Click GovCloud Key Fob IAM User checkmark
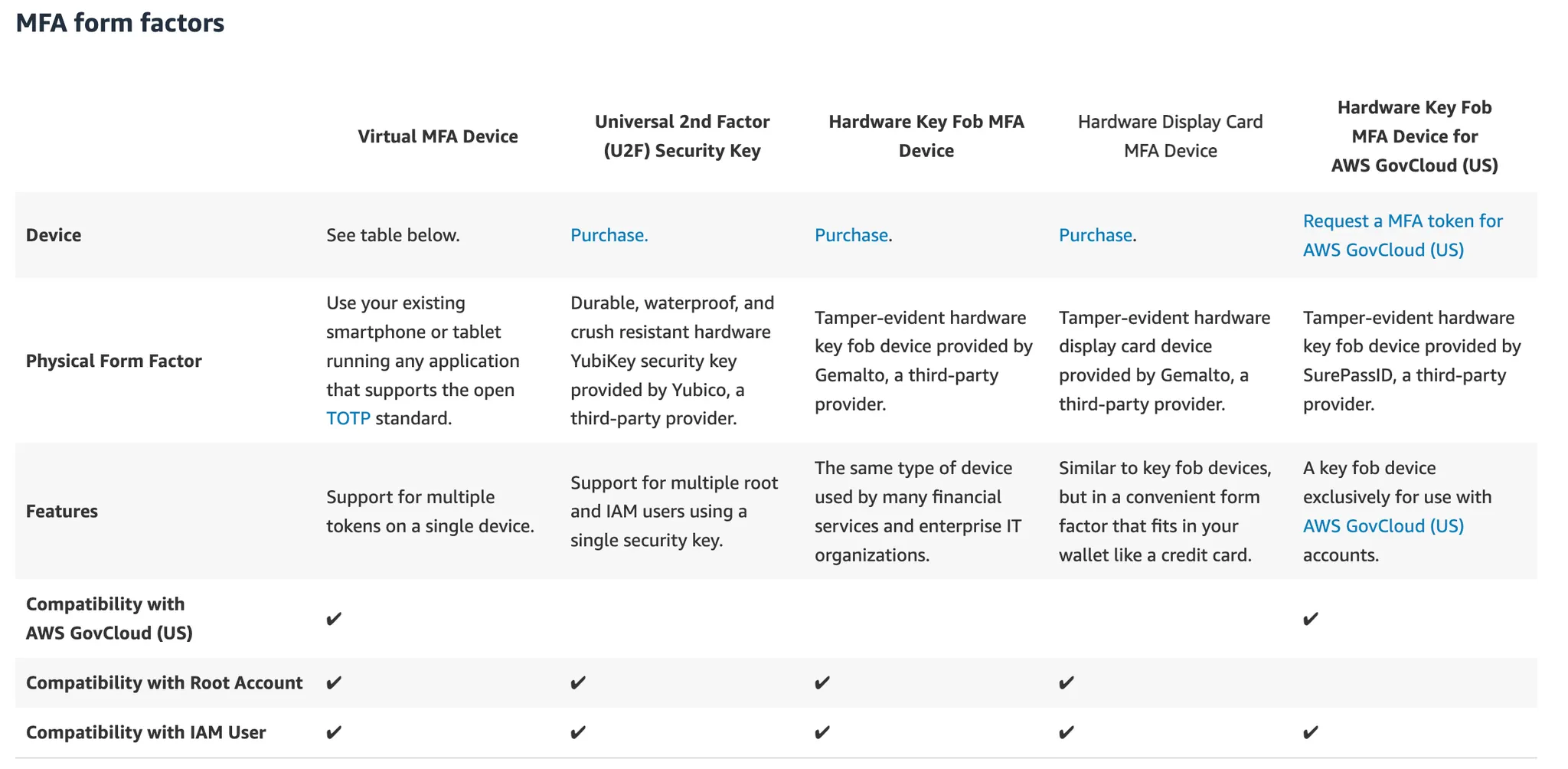The image size is (1568, 769). [1311, 733]
